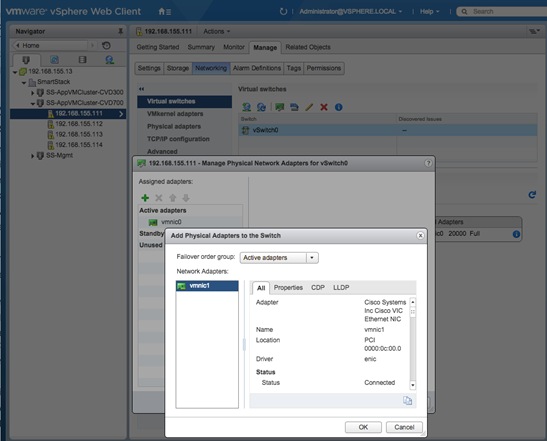Open the LLDP tab
This screenshot has width=547, height=441.
pos(341,287)
